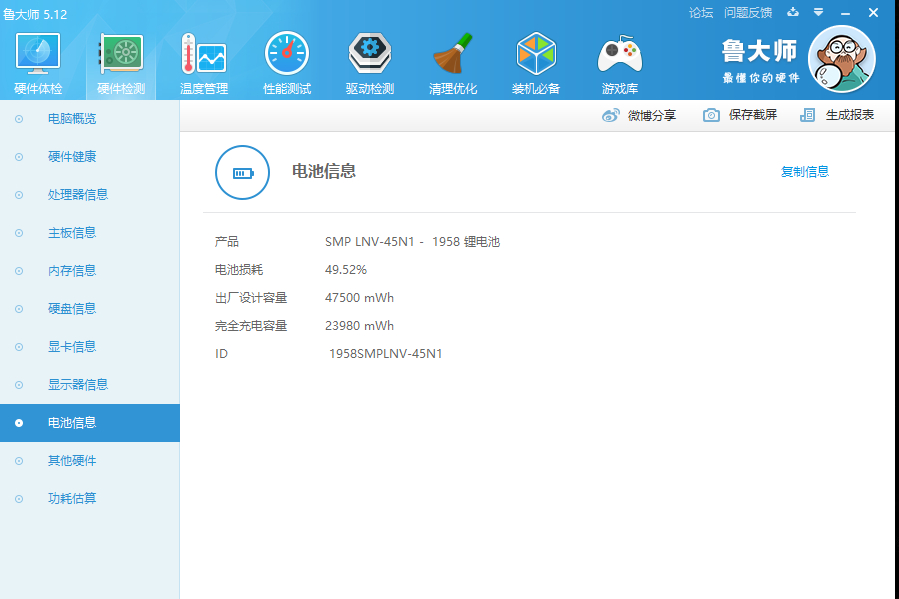This screenshot has height=599, width=899.
Task: Click battery wear value 49.52%
Action: point(346,270)
